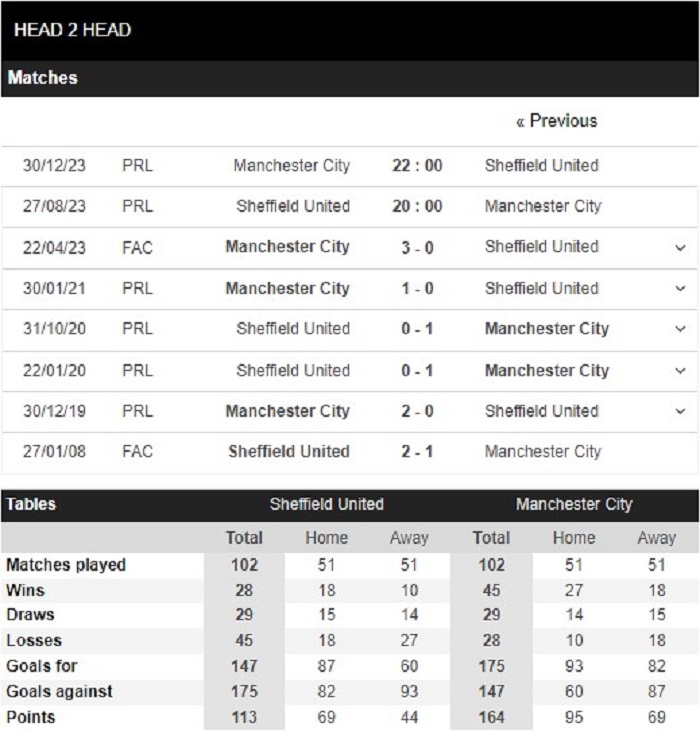Open the 3 - 0 FA Cup score
Screen dimensions: 700x731
pyautogui.click(x=418, y=248)
